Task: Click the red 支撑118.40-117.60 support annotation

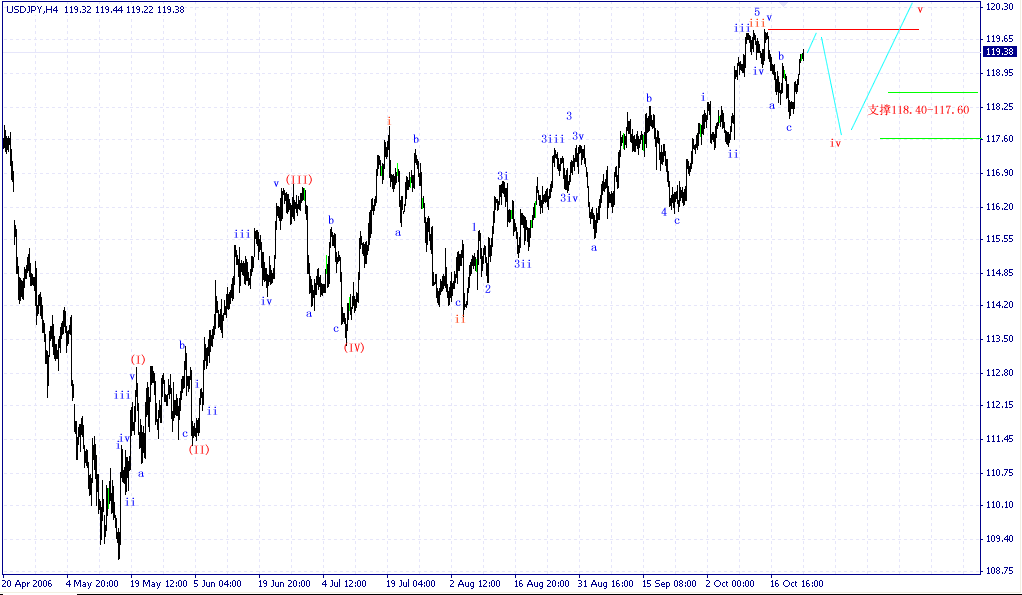Action: coord(918,110)
